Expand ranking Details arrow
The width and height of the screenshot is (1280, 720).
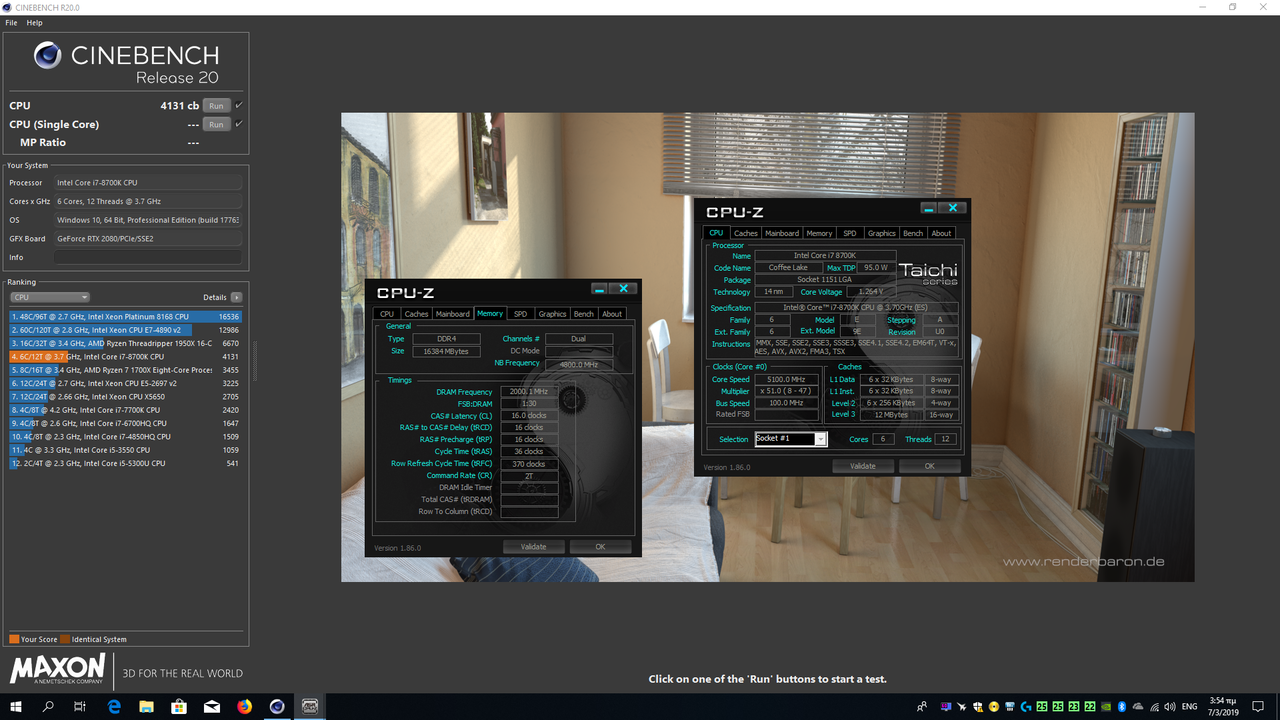(x=236, y=297)
